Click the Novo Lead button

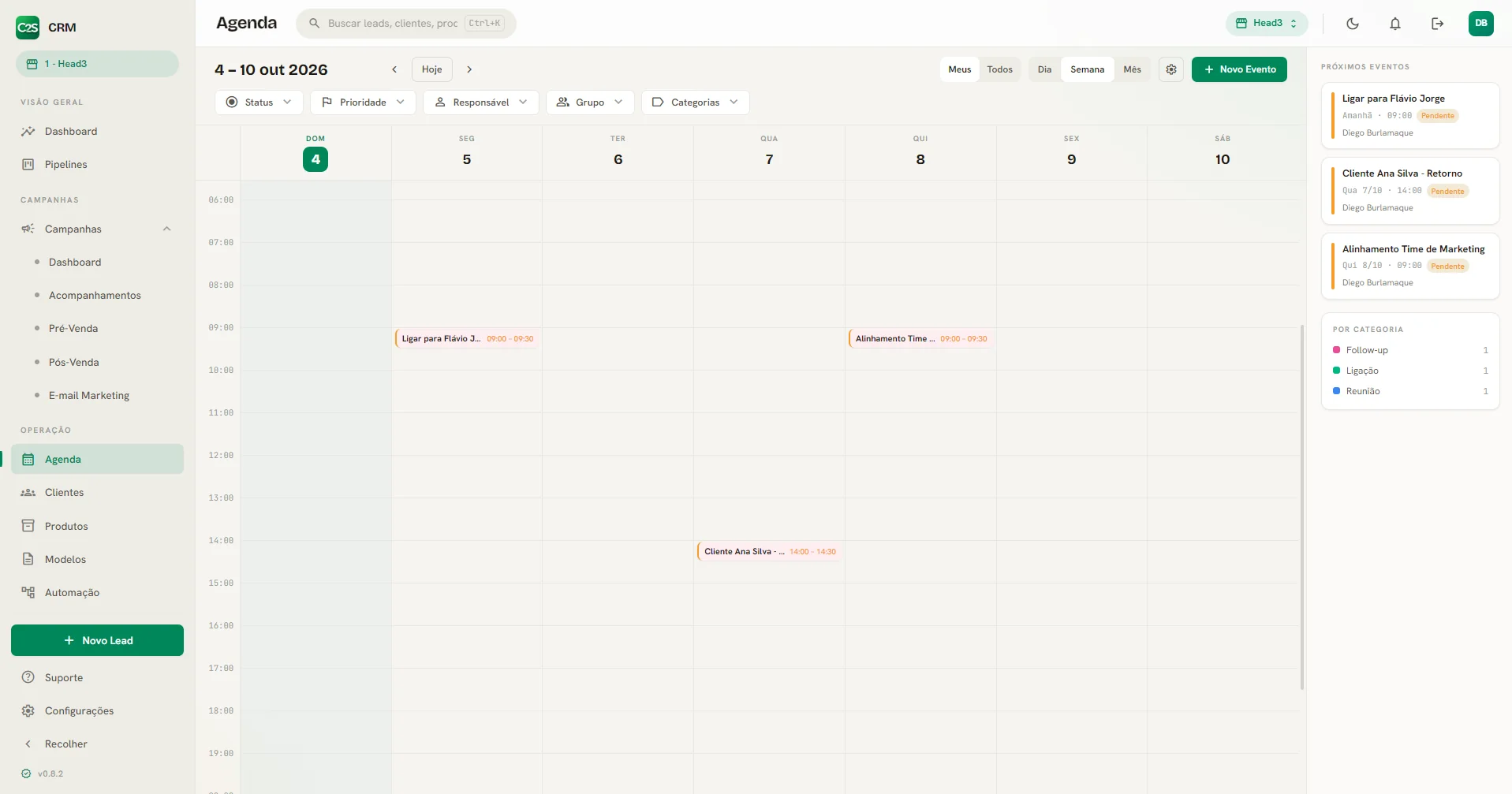[x=97, y=640]
